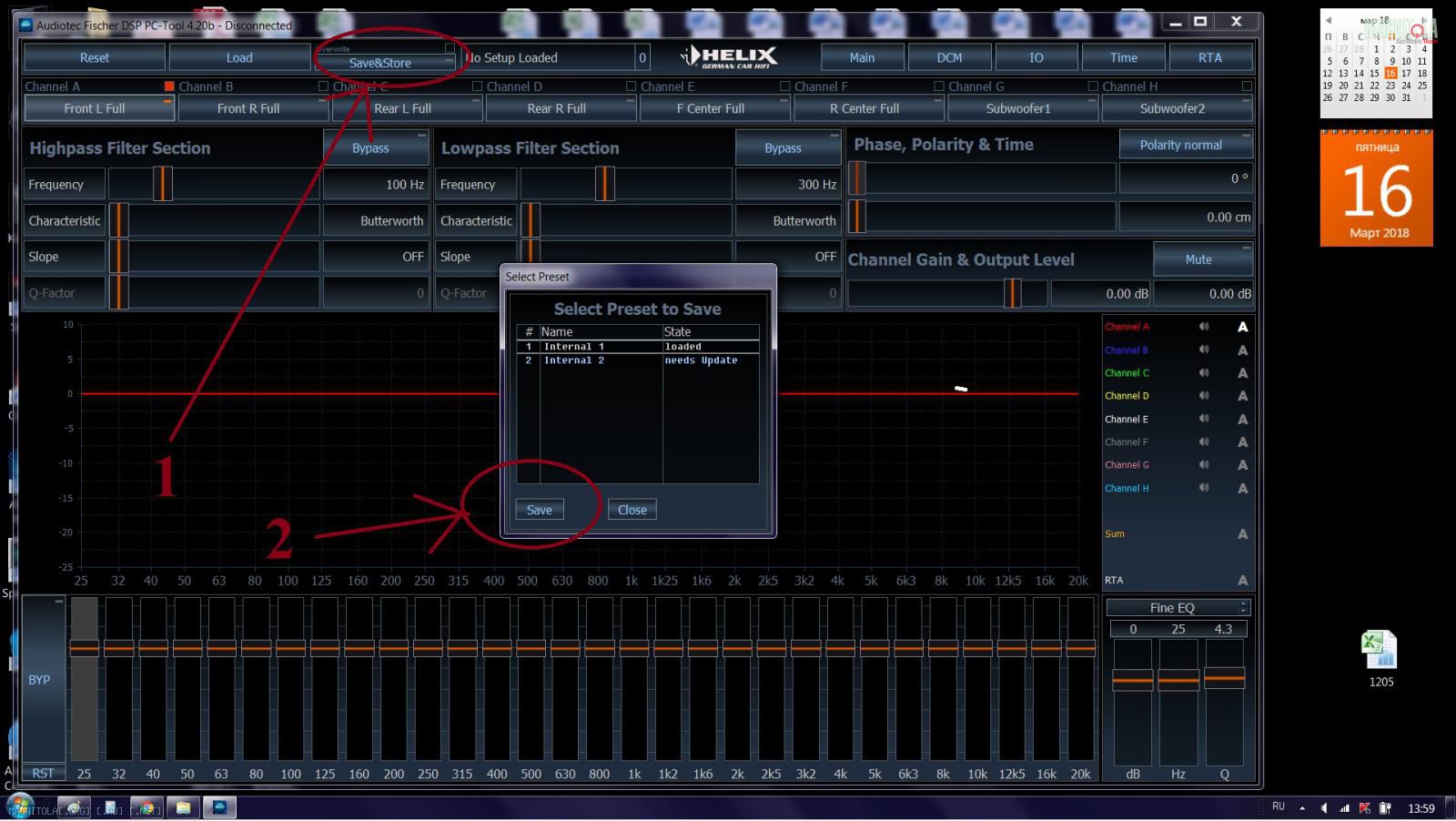
Task: Switch to the RTA tab
Action: click(1210, 57)
